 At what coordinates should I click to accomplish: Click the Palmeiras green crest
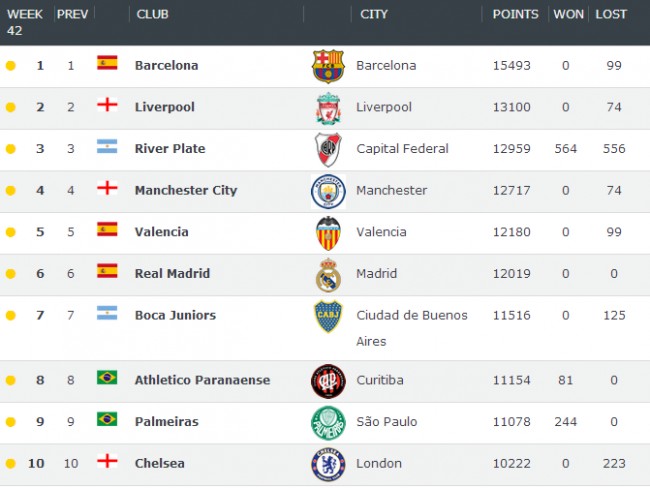tap(328, 422)
